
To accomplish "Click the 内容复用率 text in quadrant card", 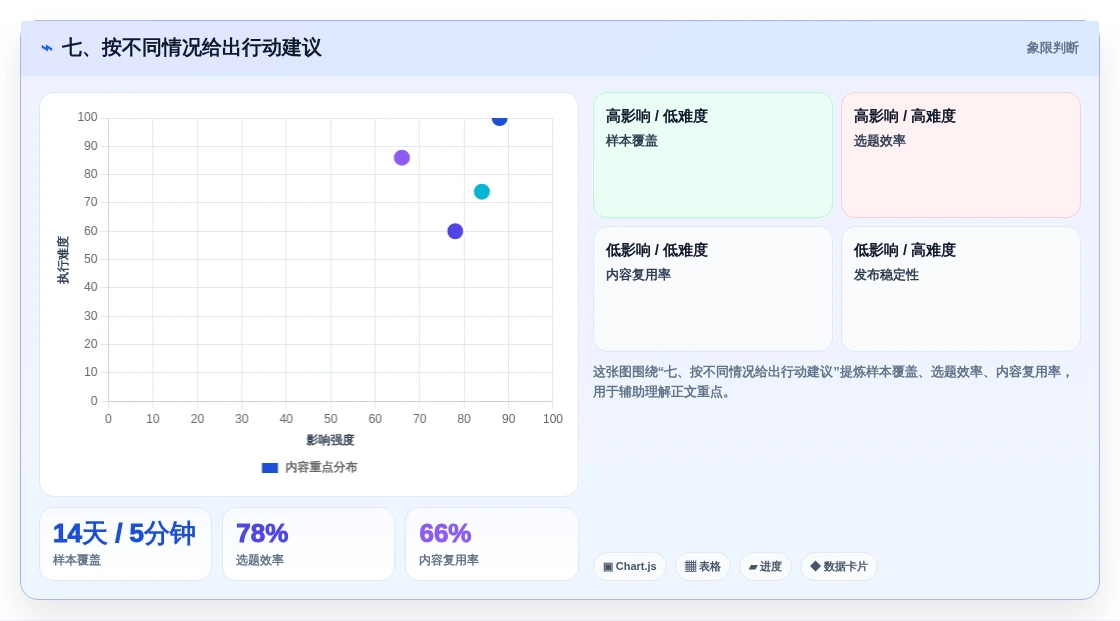I will coord(638,275).
